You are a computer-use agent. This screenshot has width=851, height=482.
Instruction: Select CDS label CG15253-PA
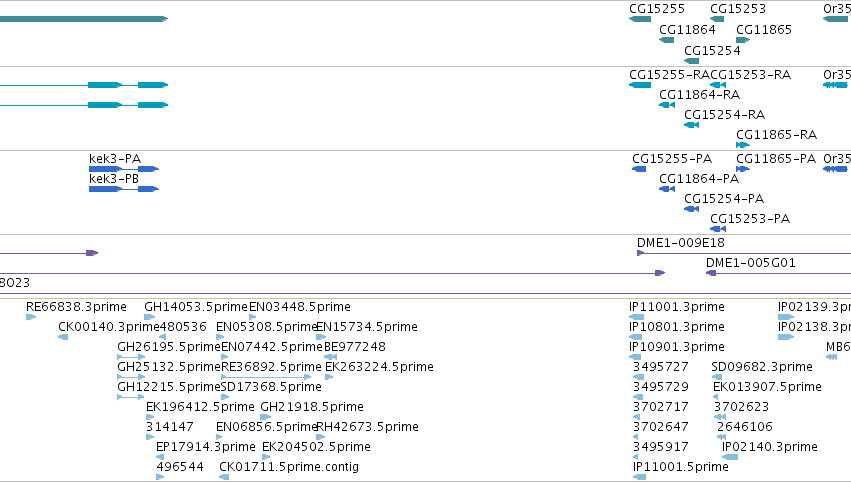point(750,219)
